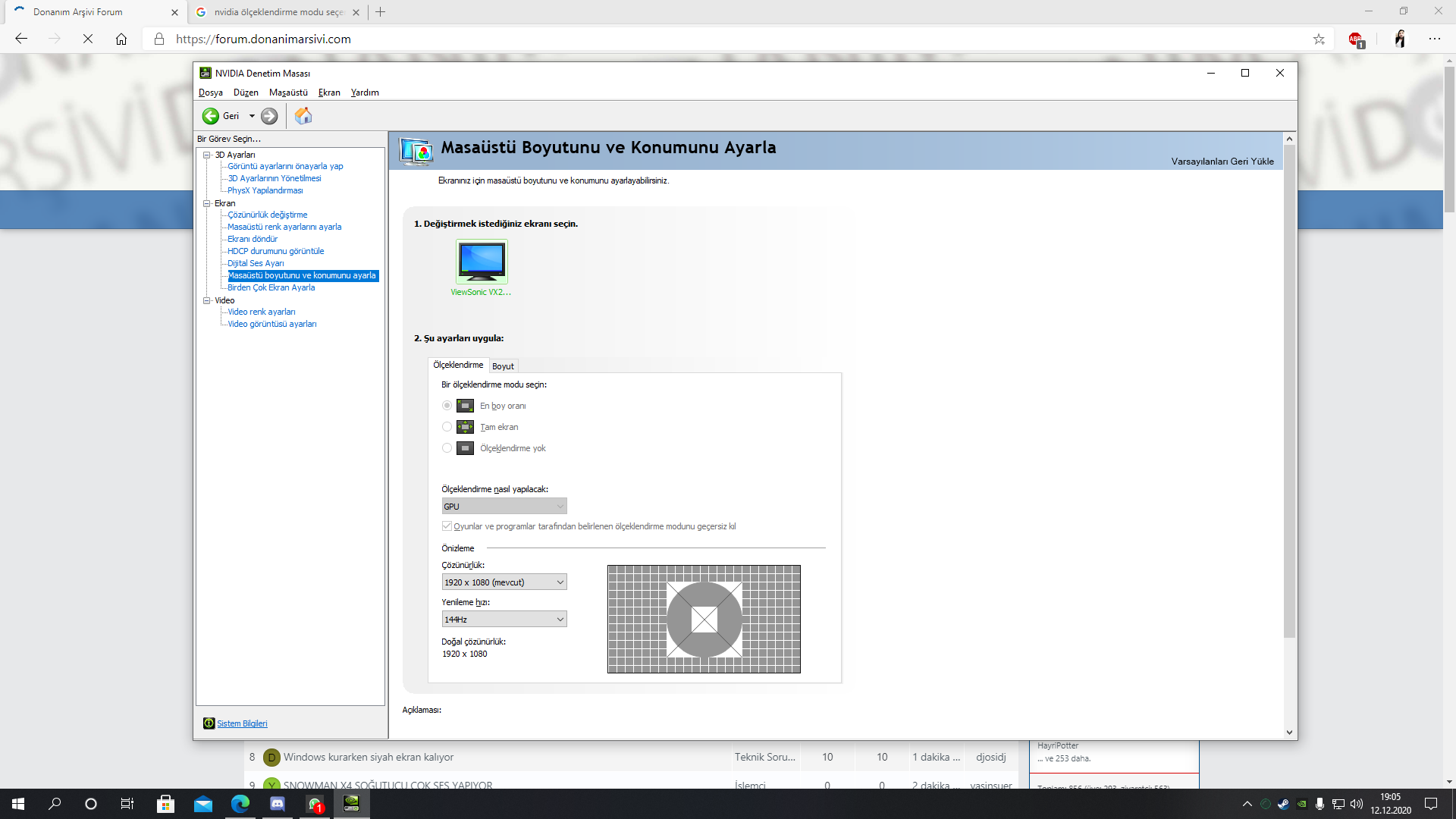Viewport: 1456px width, 819px height.
Task: Click the Sistem Bilgileri info icon
Action: 209,723
